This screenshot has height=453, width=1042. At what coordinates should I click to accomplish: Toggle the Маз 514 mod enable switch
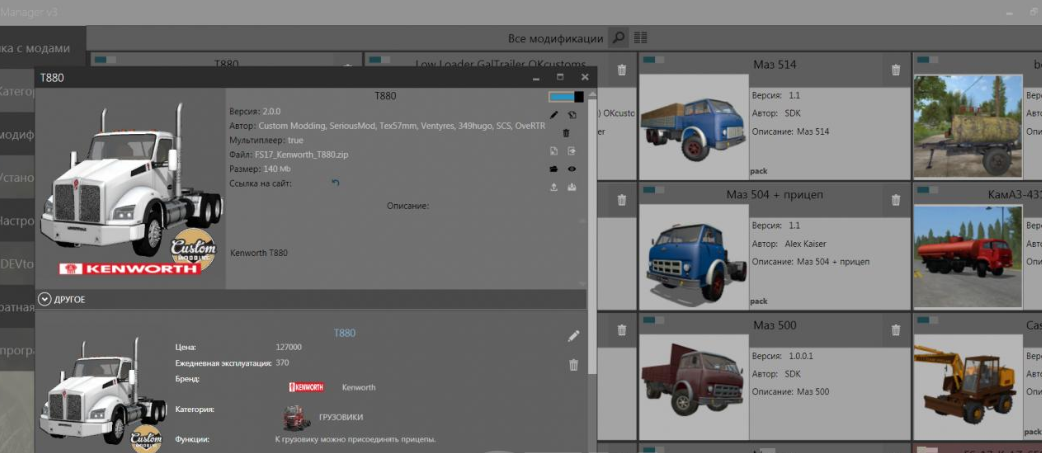653,60
